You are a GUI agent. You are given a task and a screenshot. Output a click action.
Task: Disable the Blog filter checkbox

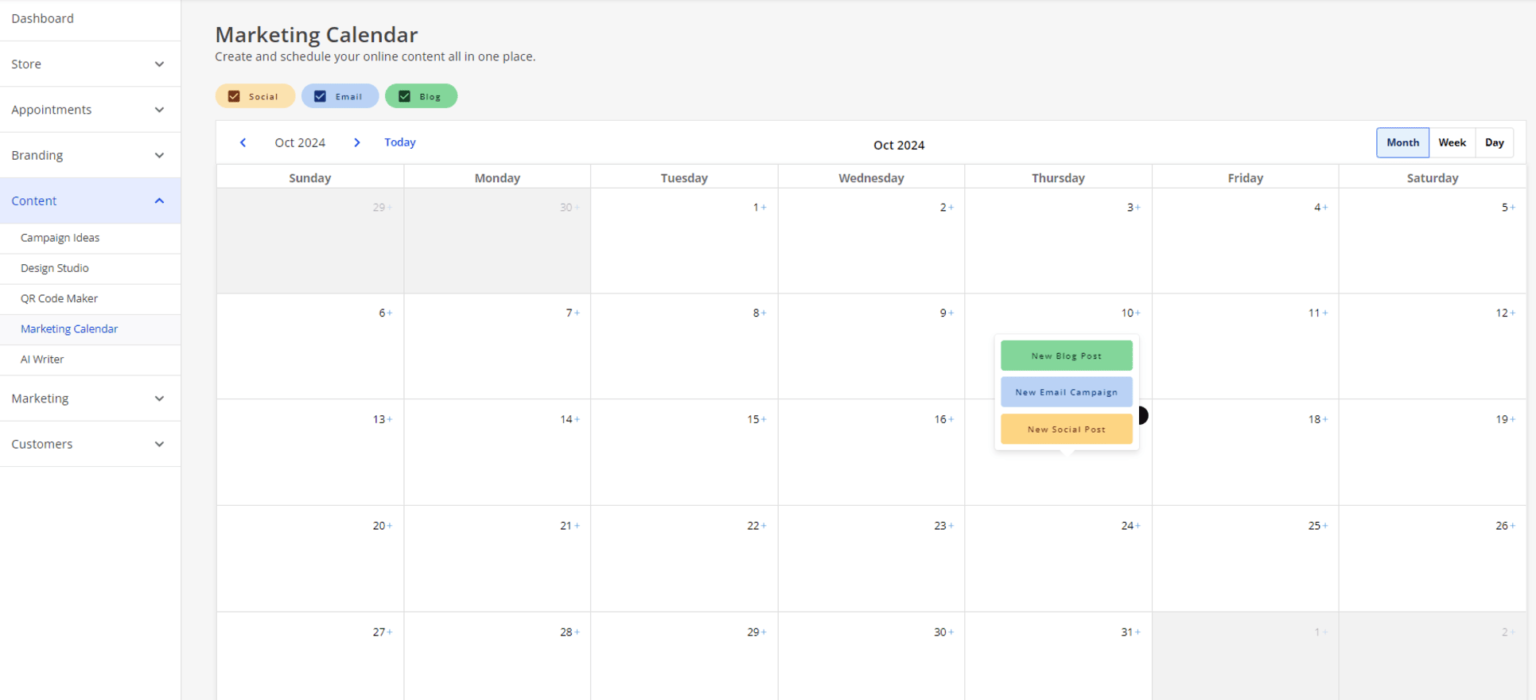coord(404,97)
